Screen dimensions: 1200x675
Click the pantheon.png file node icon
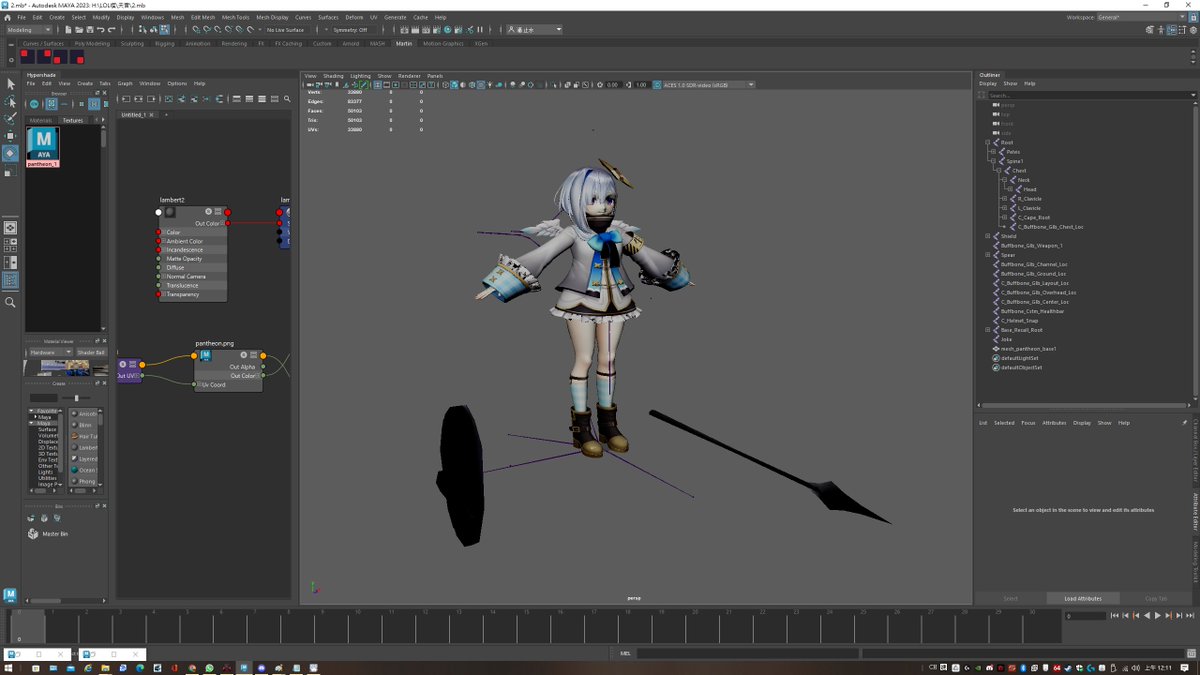[206, 354]
